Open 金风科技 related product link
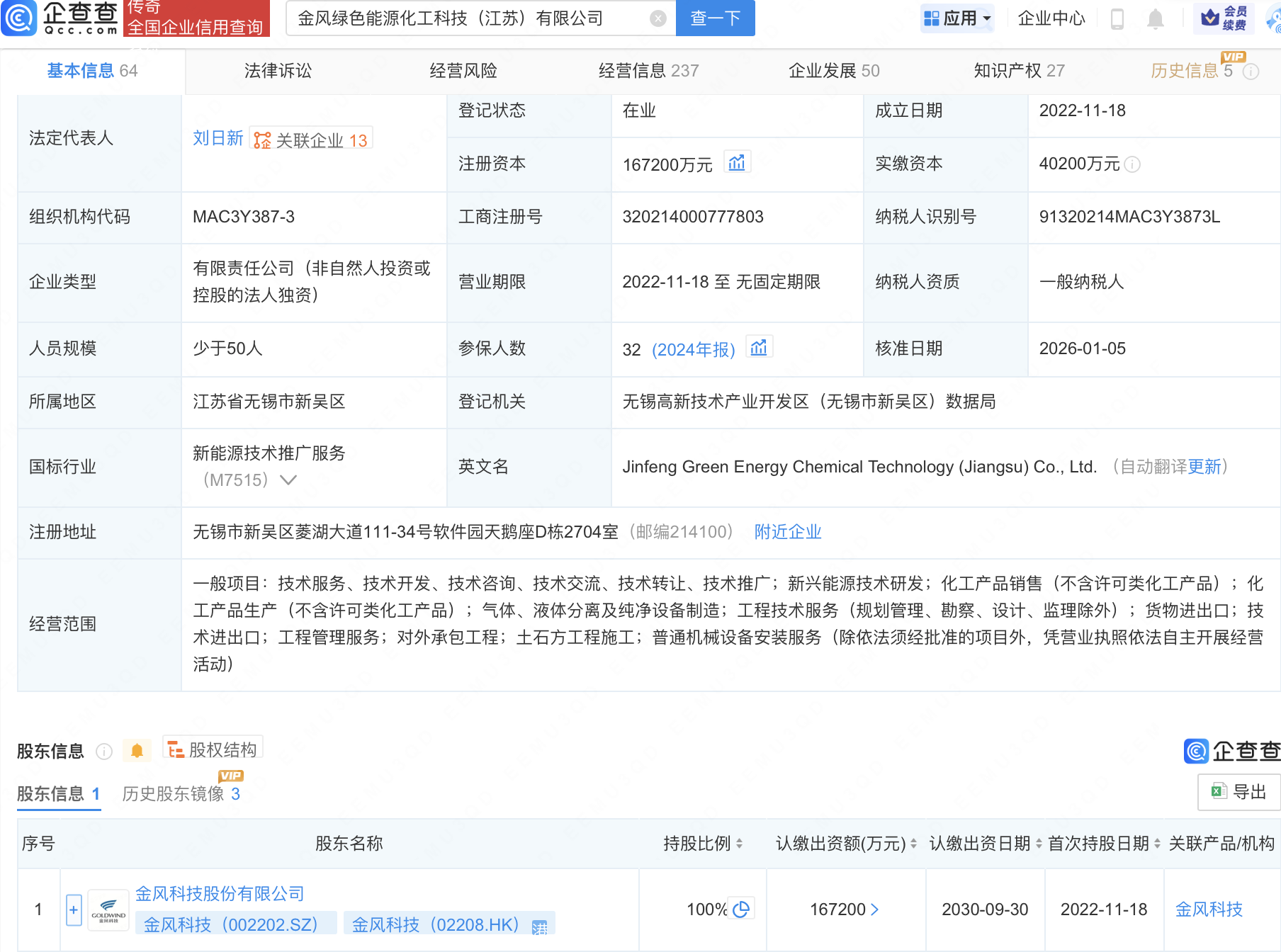This screenshot has height=952, width=1281. [x=1209, y=909]
